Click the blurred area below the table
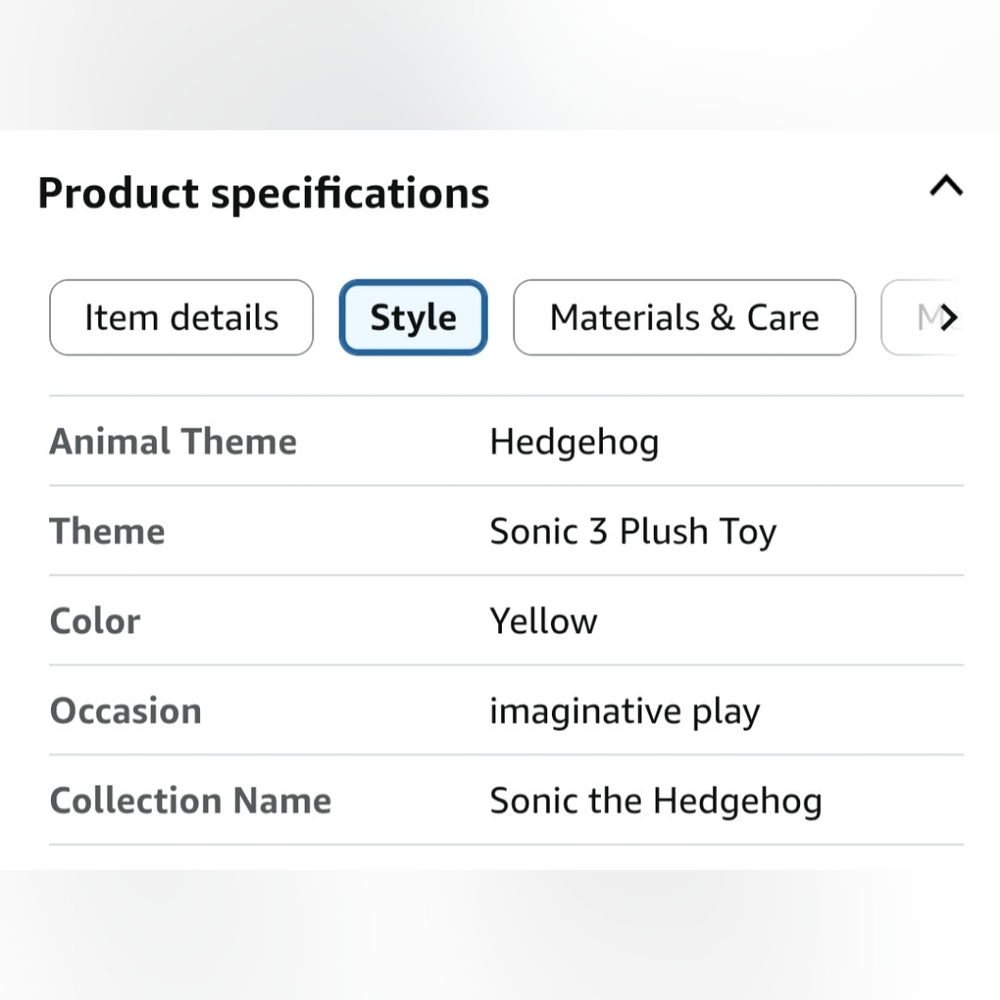 pyautogui.click(x=500, y=935)
